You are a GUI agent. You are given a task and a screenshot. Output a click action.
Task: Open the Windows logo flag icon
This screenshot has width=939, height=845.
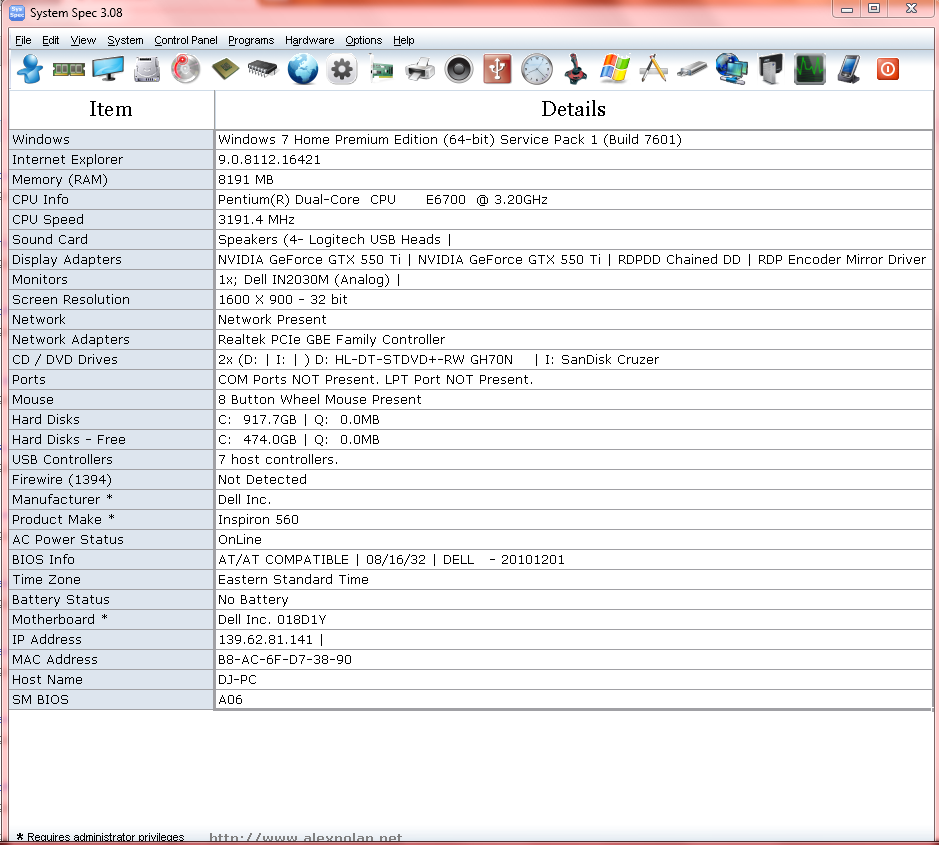(614, 68)
